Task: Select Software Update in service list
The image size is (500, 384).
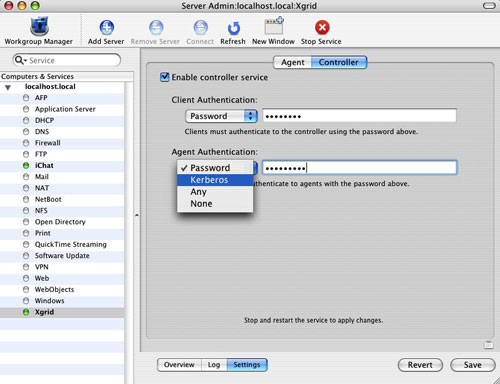Action: point(62,256)
